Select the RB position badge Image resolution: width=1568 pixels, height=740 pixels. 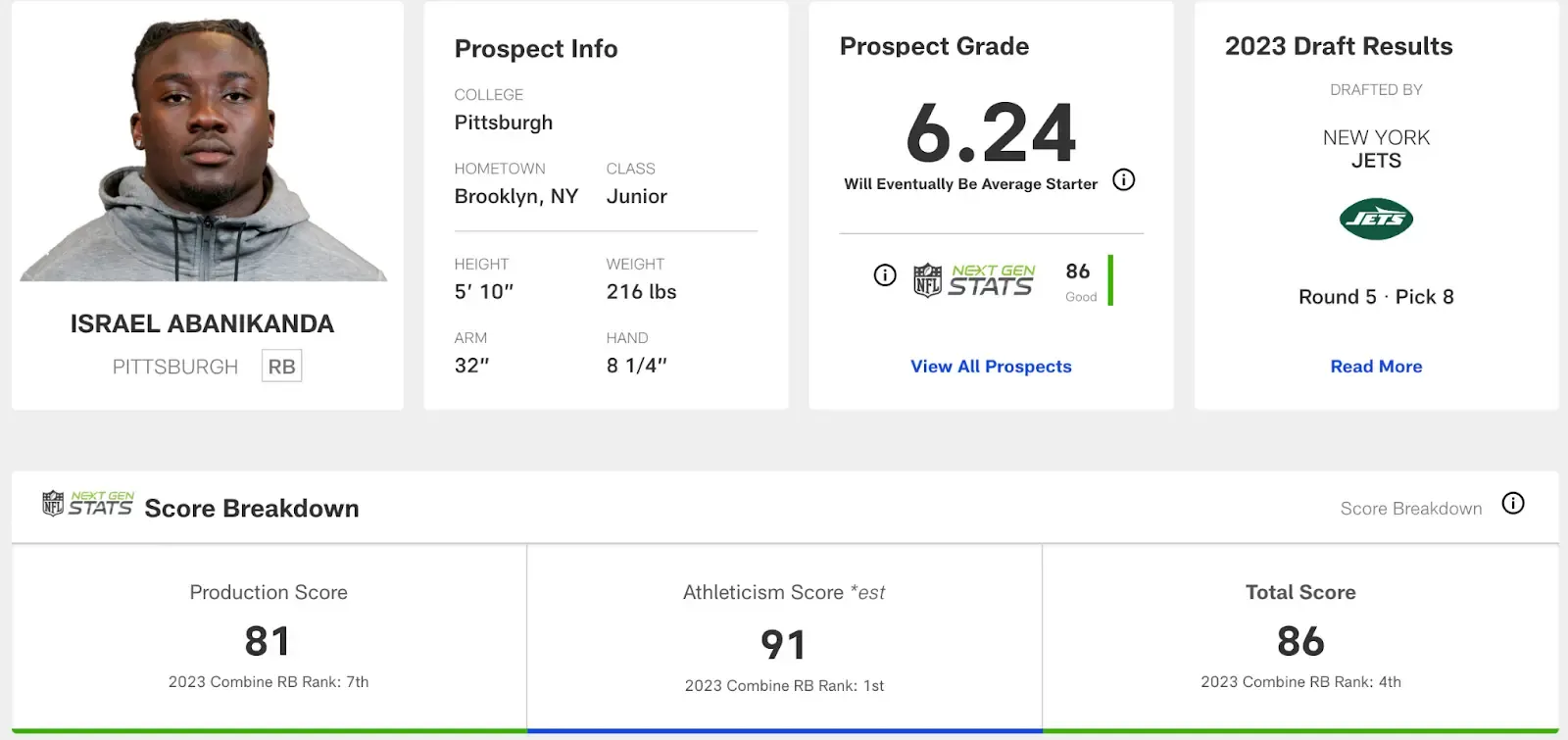pyautogui.click(x=281, y=367)
